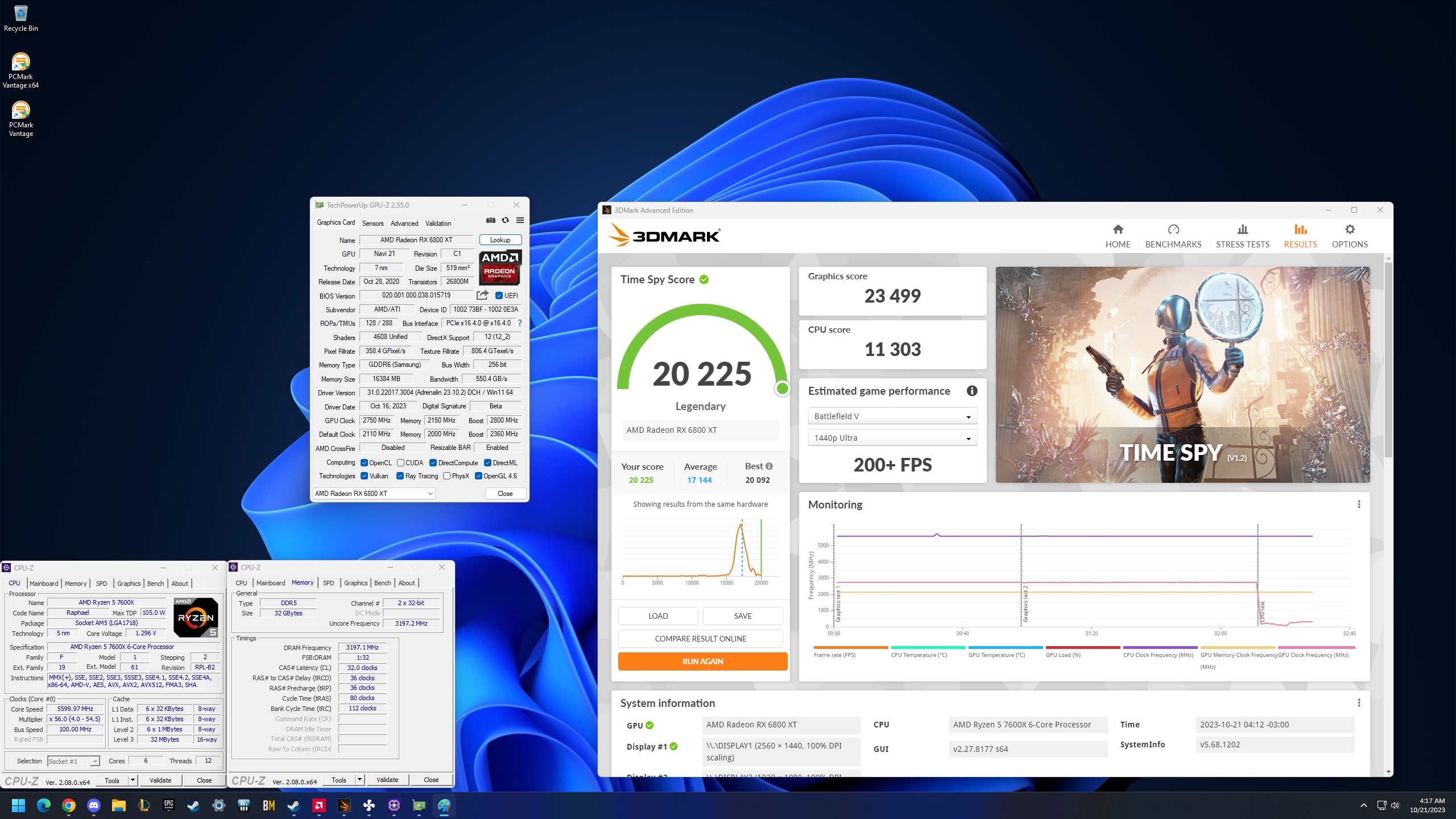
Task: Click the estimated game performance info icon
Action: pyautogui.click(x=972, y=391)
